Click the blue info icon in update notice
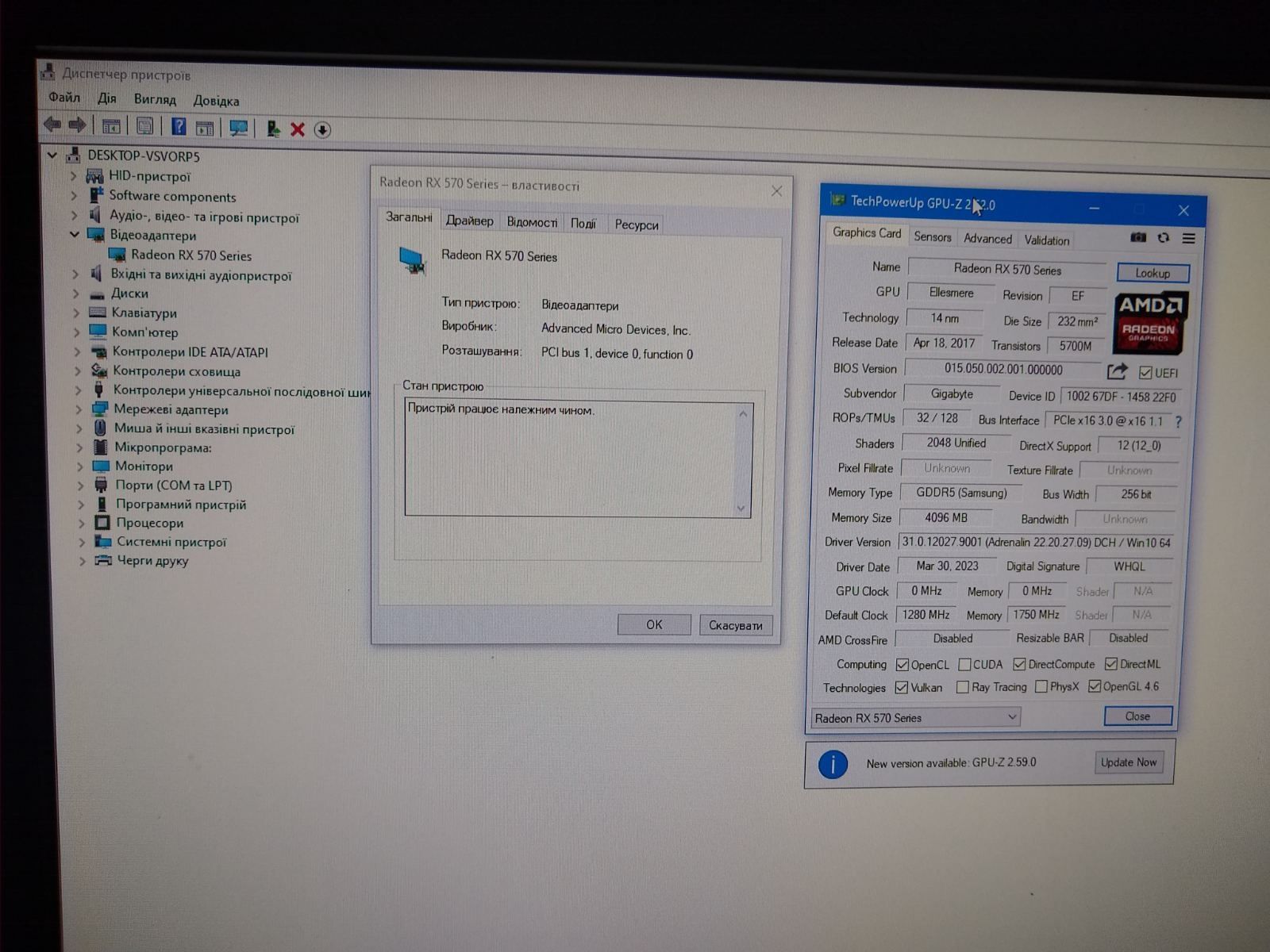1270x952 pixels. [833, 764]
